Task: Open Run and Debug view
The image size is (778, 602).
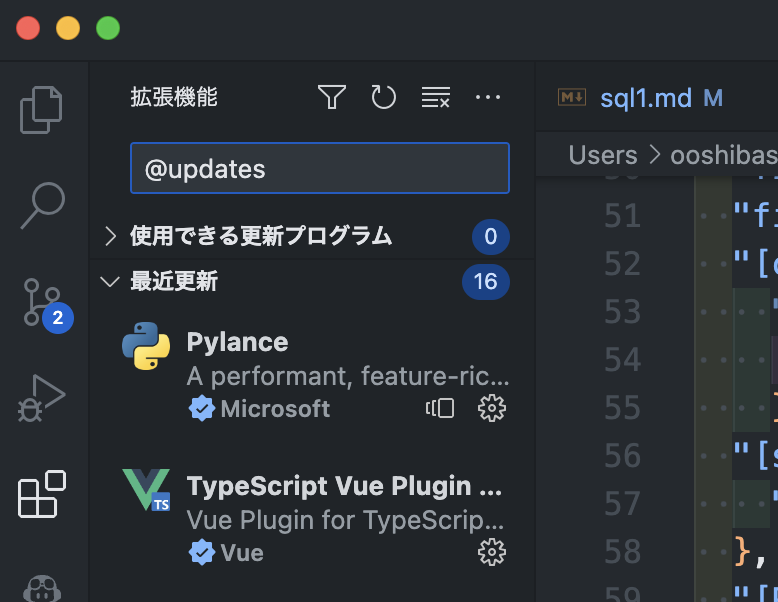Action: pos(42,398)
